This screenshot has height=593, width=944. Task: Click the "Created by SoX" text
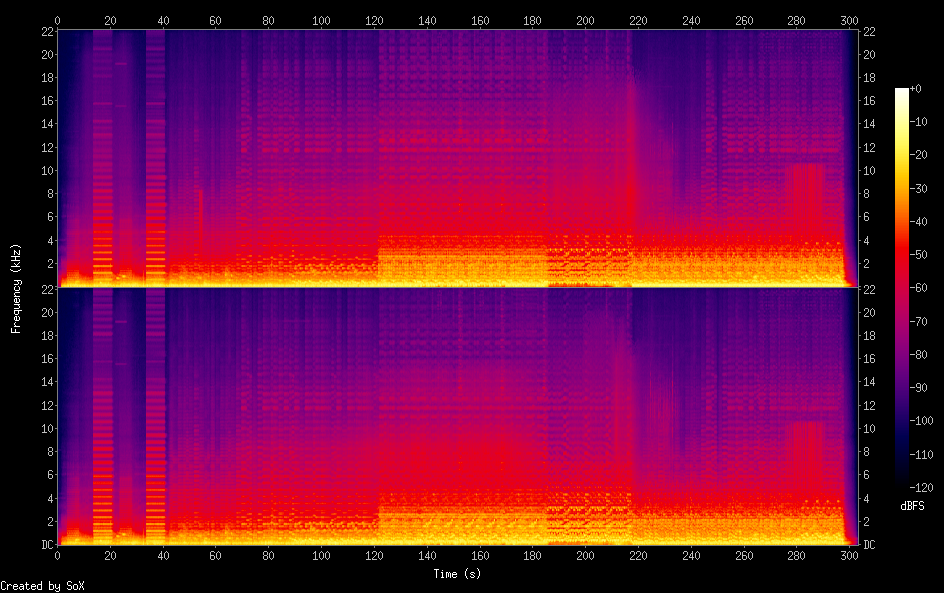42,586
